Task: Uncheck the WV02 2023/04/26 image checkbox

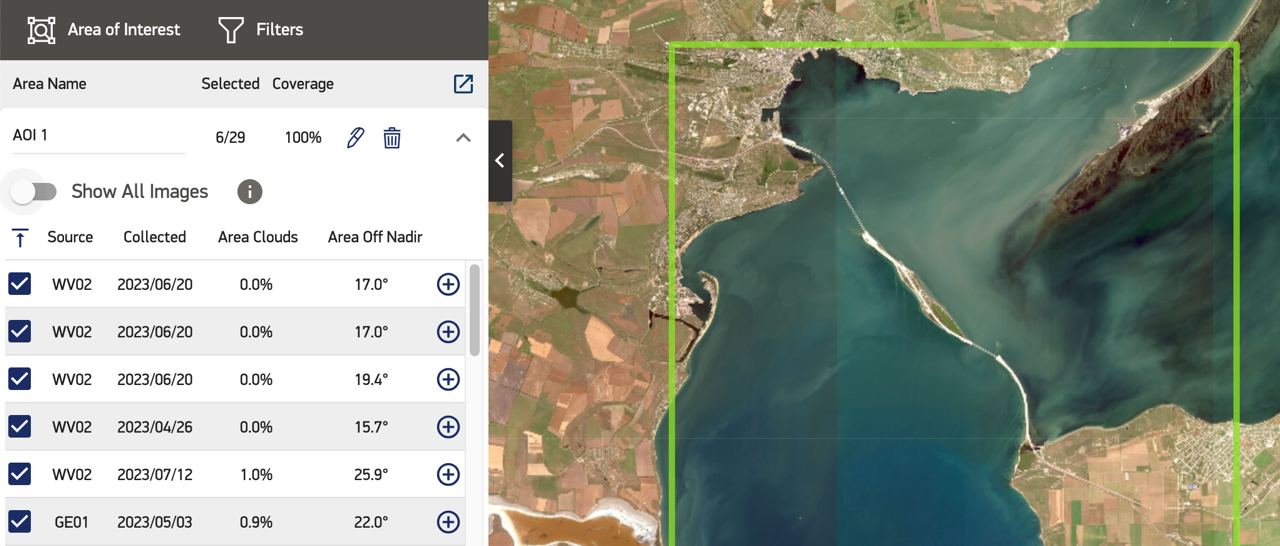Action: coord(20,427)
